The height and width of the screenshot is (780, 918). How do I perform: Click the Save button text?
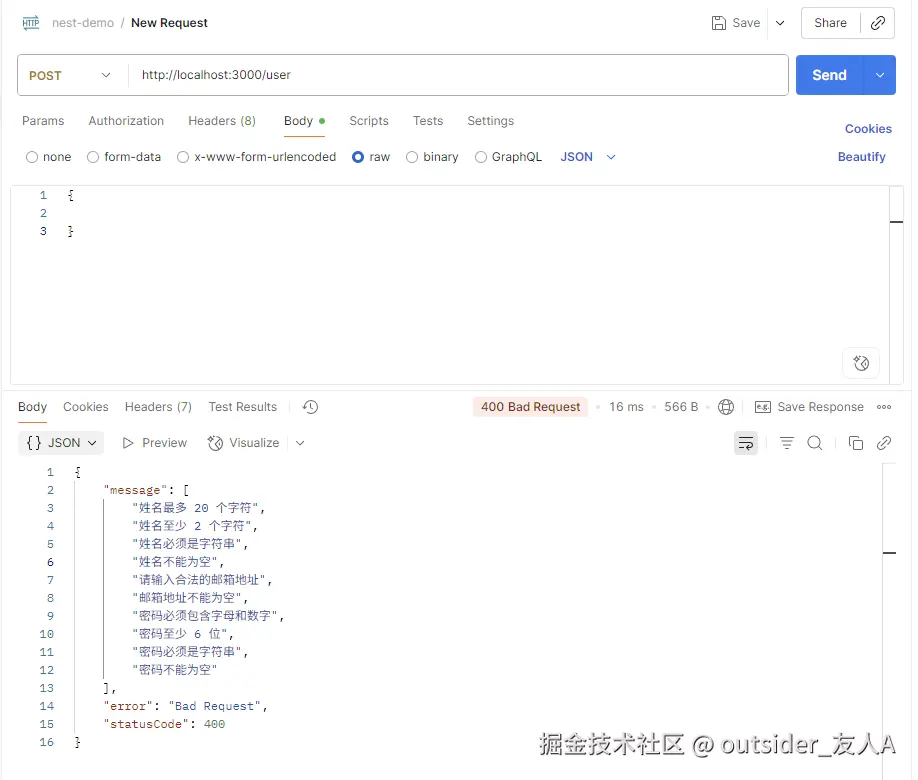click(746, 23)
